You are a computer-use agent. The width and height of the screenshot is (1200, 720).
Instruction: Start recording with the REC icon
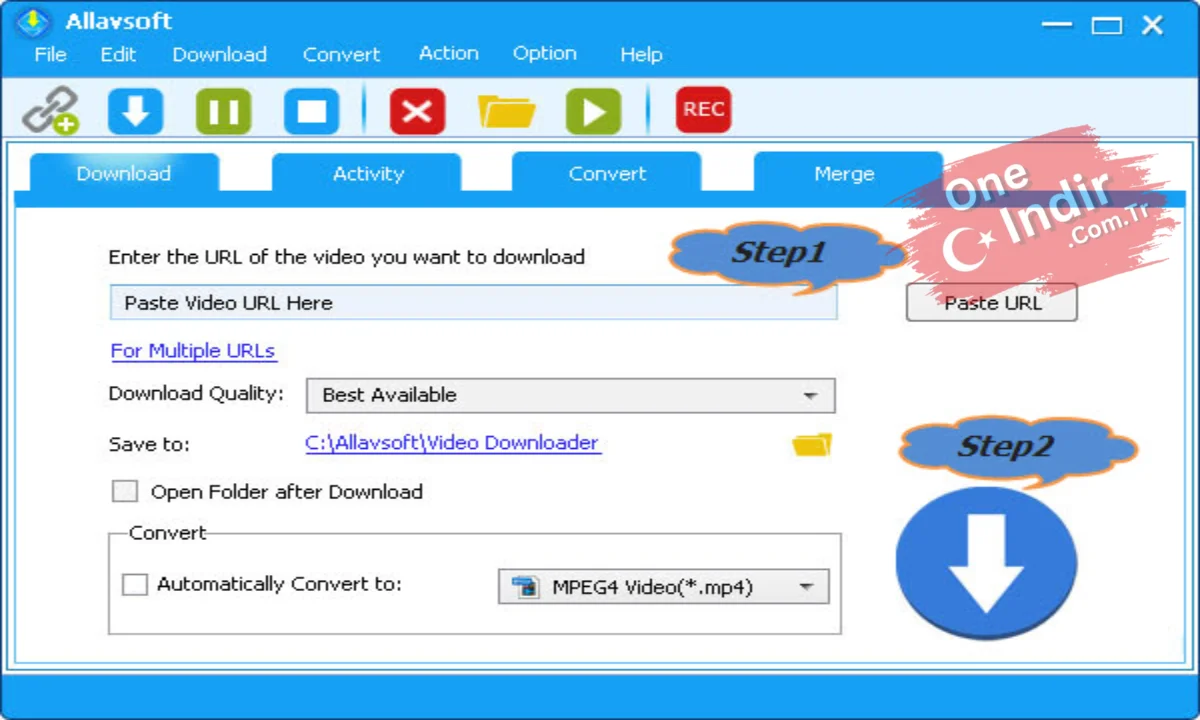pos(703,110)
